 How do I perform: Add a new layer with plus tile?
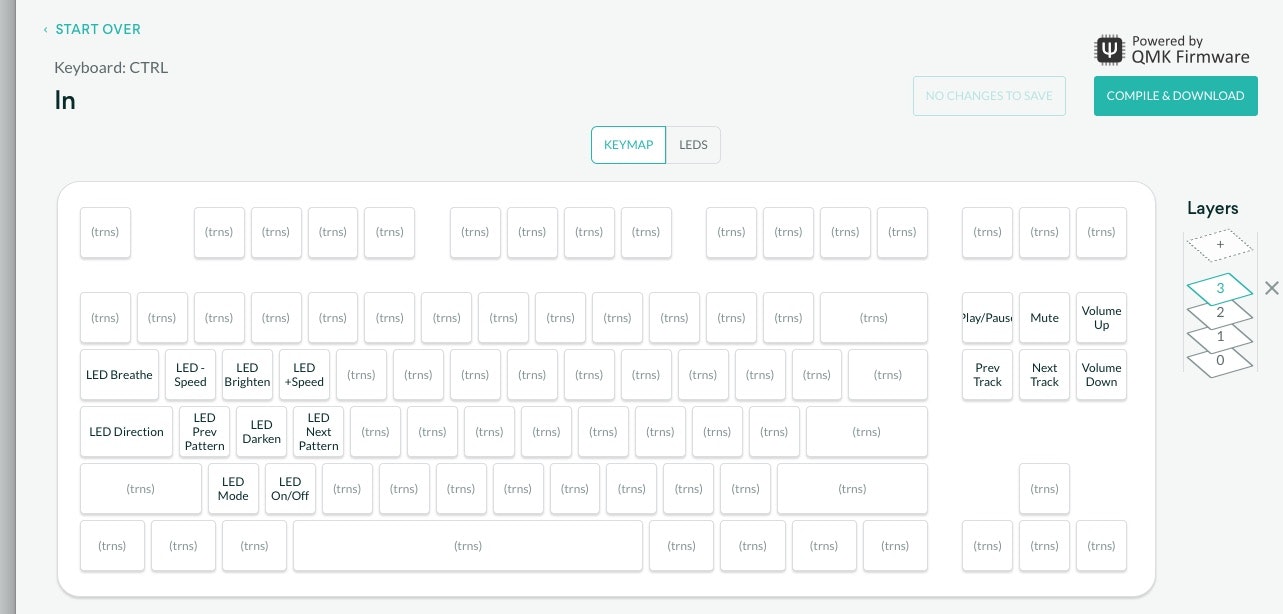click(1219, 244)
